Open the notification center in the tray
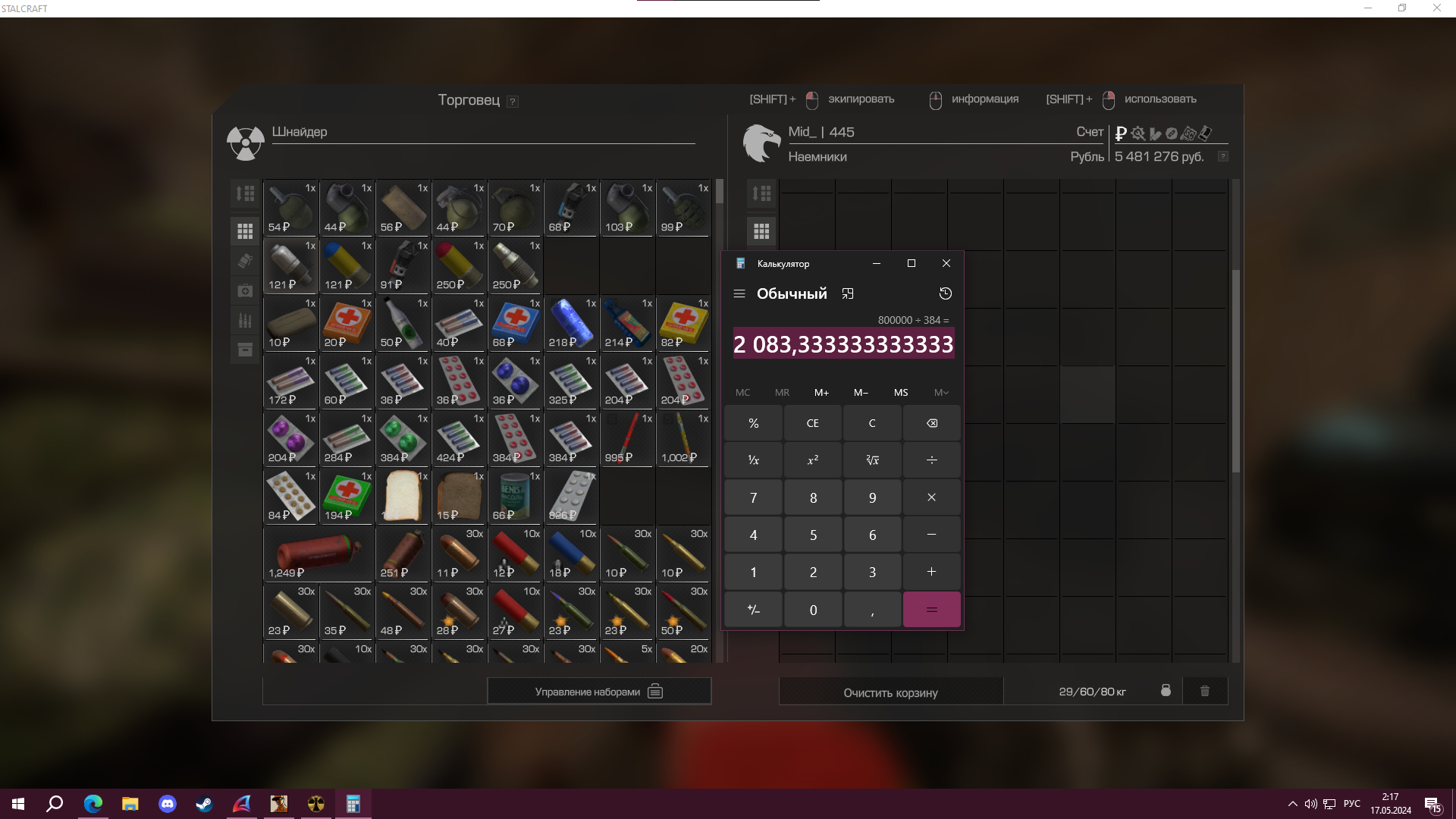This screenshot has width=1456, height=819. [1432, 804]
